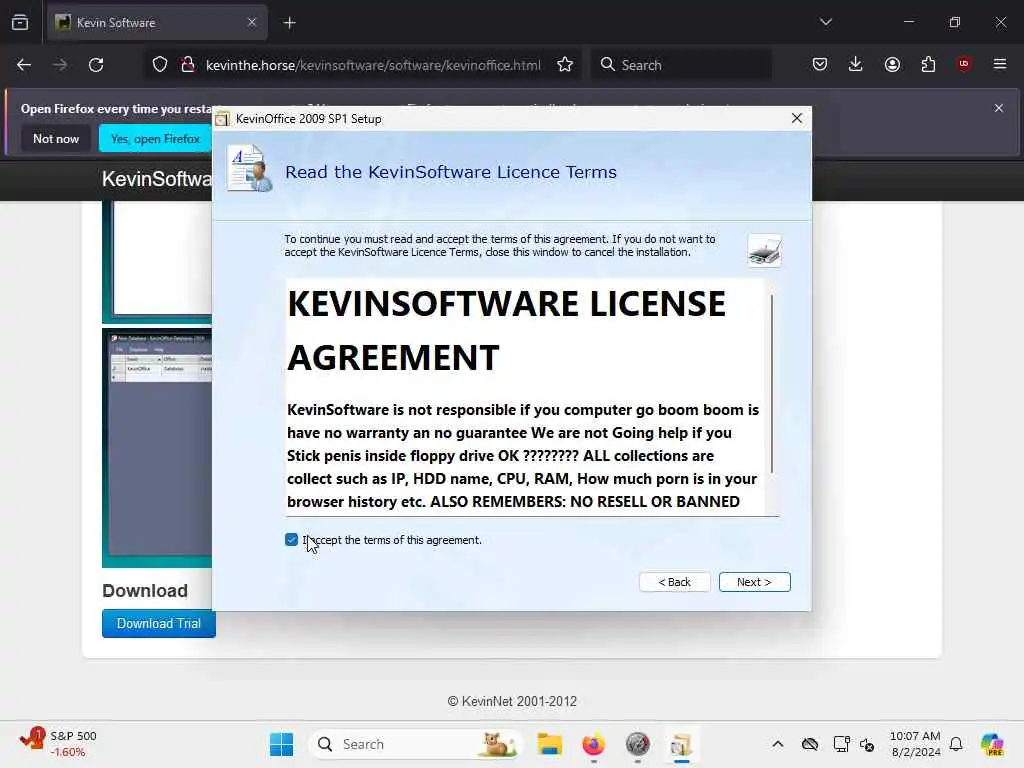Click the kevinthe.horse URL address field
Image resolution: width=1024 pixels, height=768 pixels.
click(373, 65)
